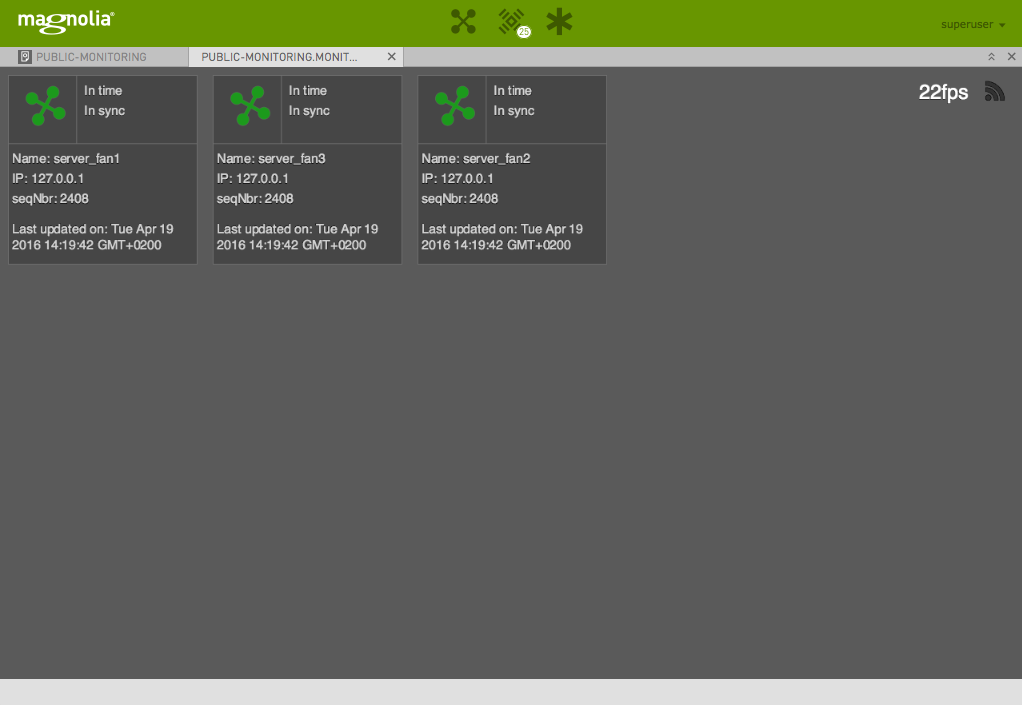Open the App Launcher icon in header
The image size is (1022, 705).
coord(463,22)
